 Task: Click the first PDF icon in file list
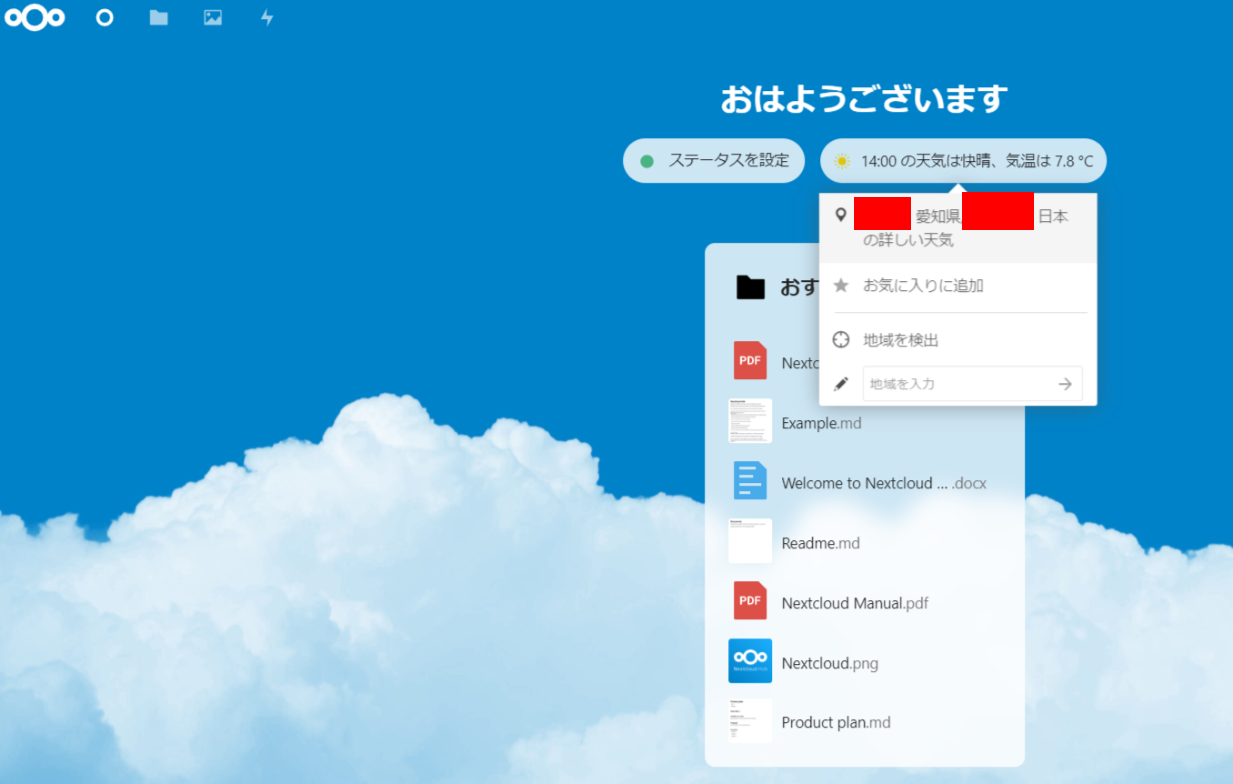(x=750, y=361)
